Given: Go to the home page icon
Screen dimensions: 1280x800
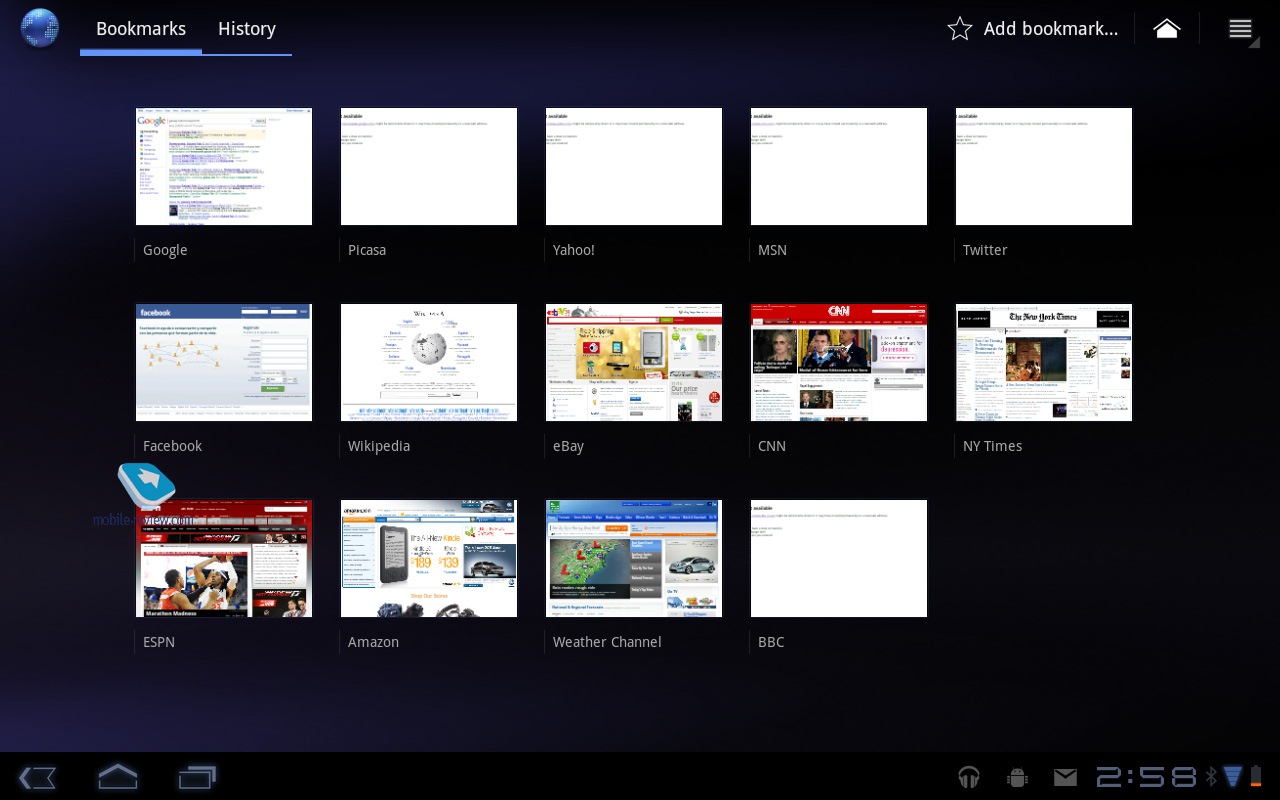Looking at the screenshot, I should [x=1166, y=29].
